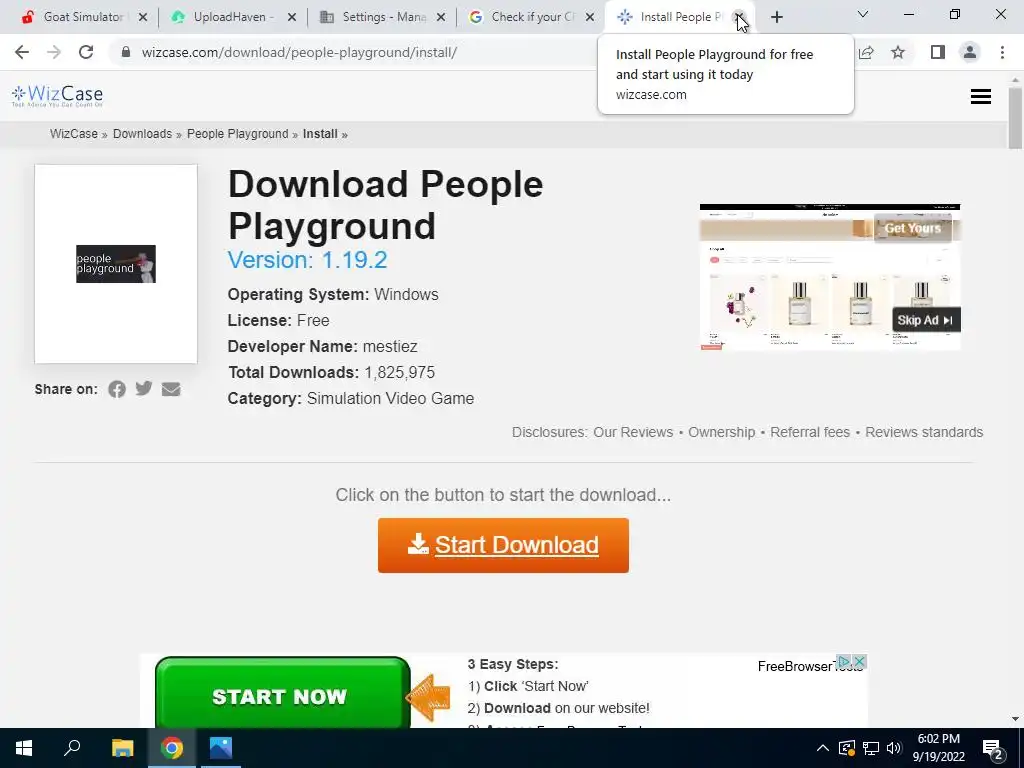This screenshot has width=1024, height=768.
Task: Bookmark this page with the star icon
Action: coord(898,52)
